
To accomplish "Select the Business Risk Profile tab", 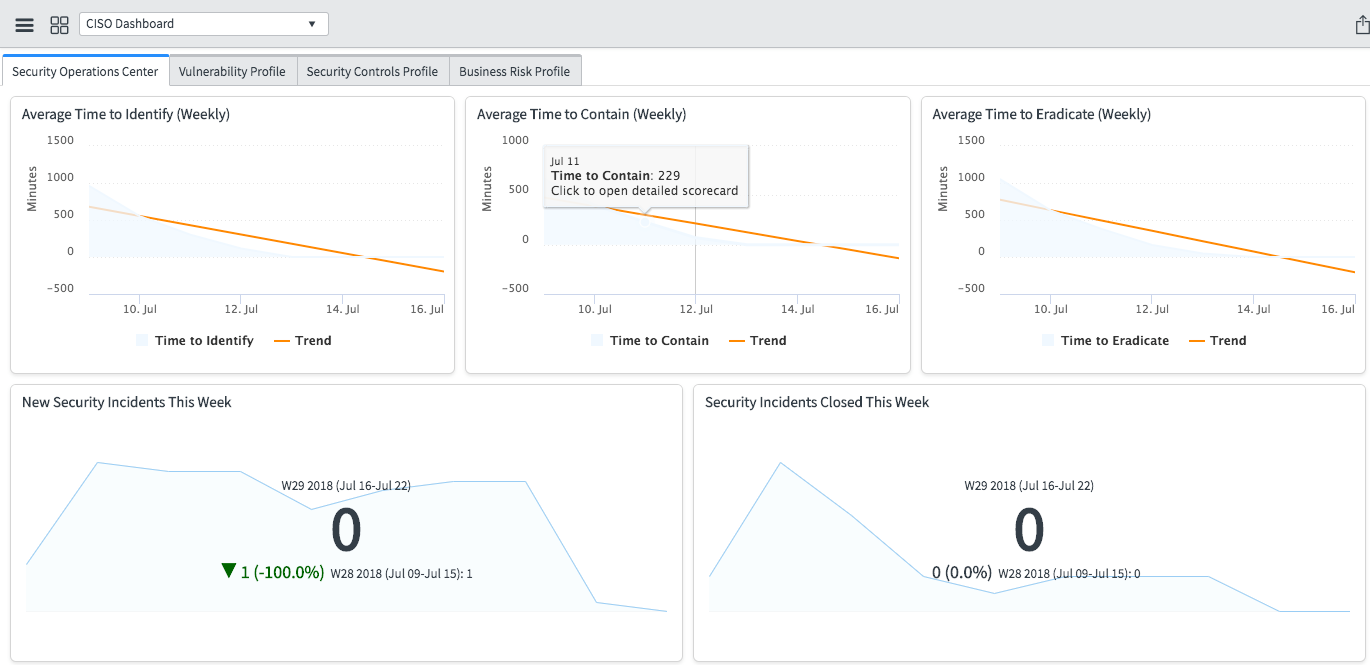I will [x=514, y=72].
